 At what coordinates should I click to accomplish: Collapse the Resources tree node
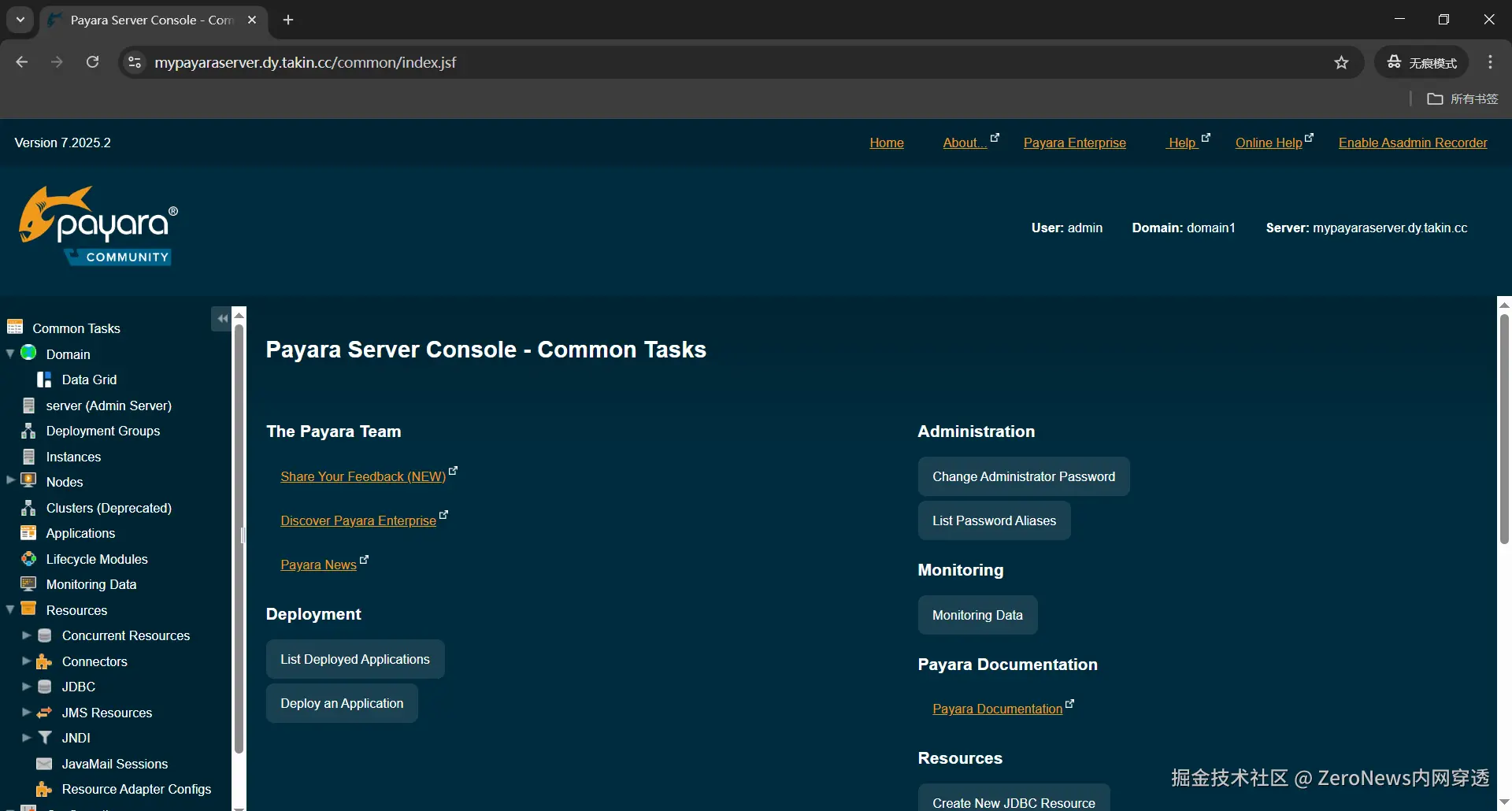pyautogui.click(x=10, y=609)
